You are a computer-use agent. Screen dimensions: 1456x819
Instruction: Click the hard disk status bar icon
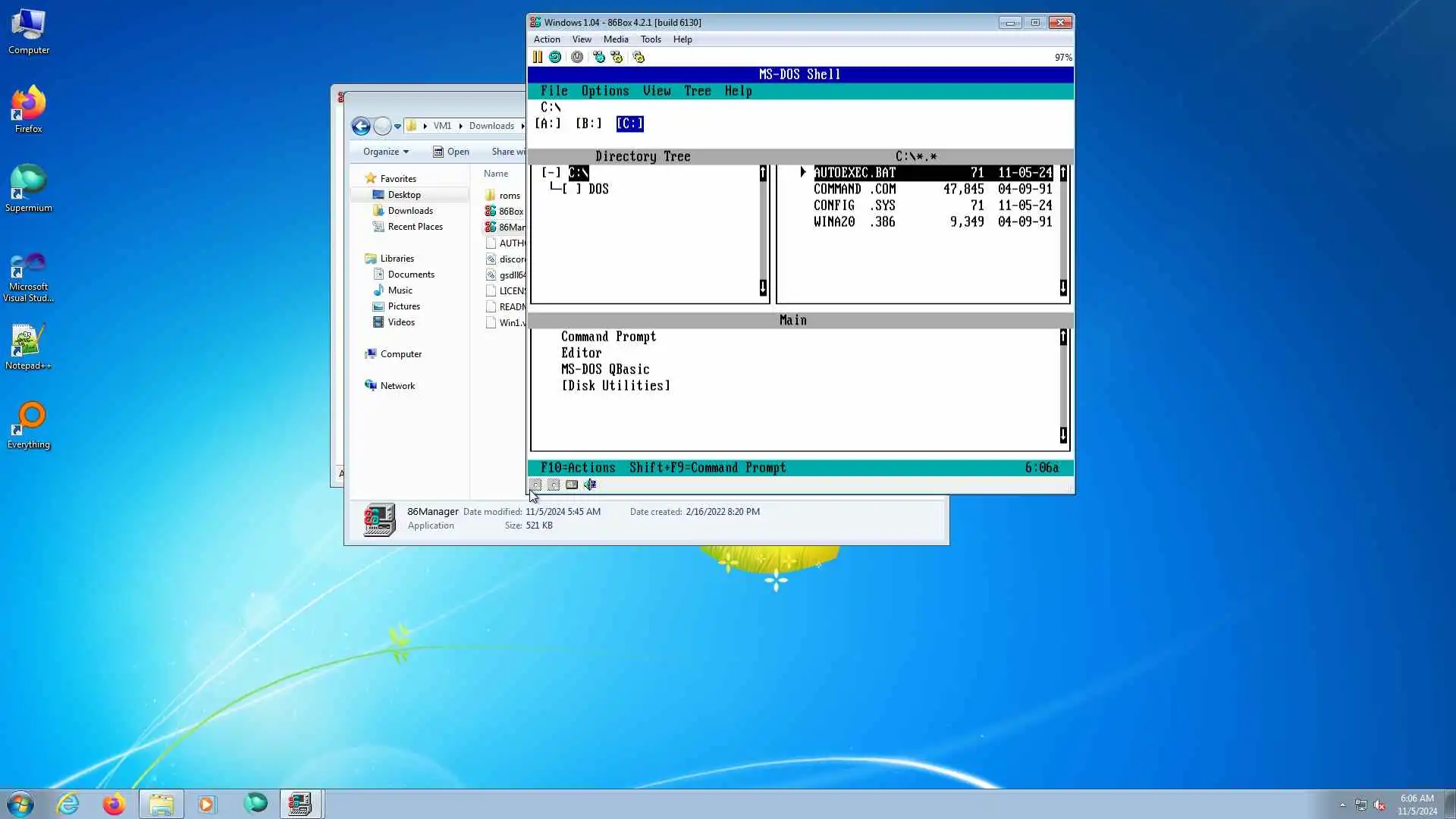point(572,485)
